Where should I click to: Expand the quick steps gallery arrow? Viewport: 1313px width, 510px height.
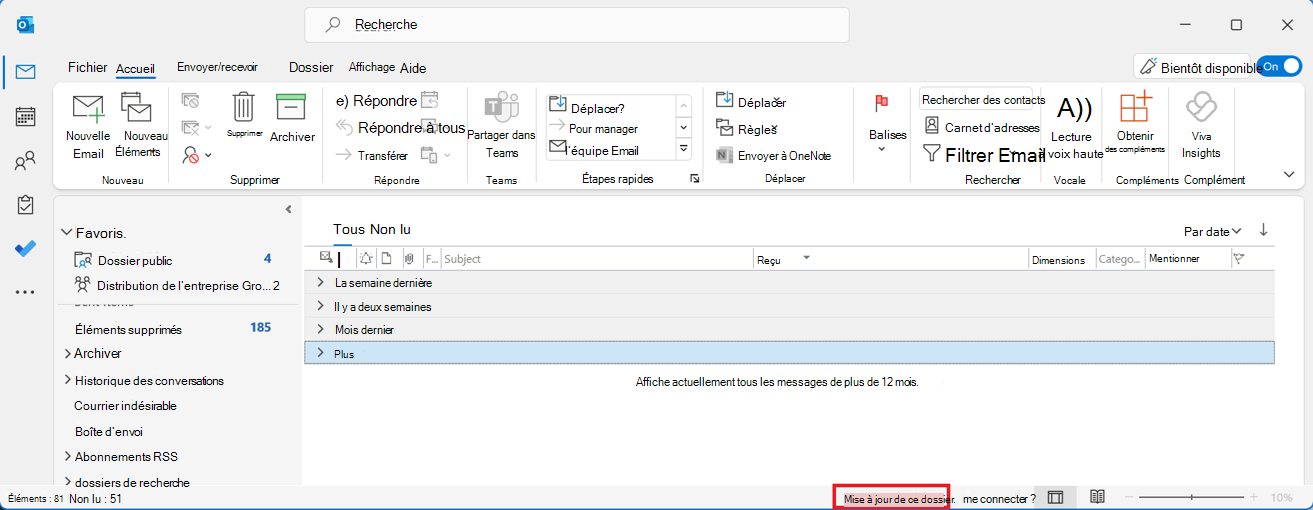[684, 149]
